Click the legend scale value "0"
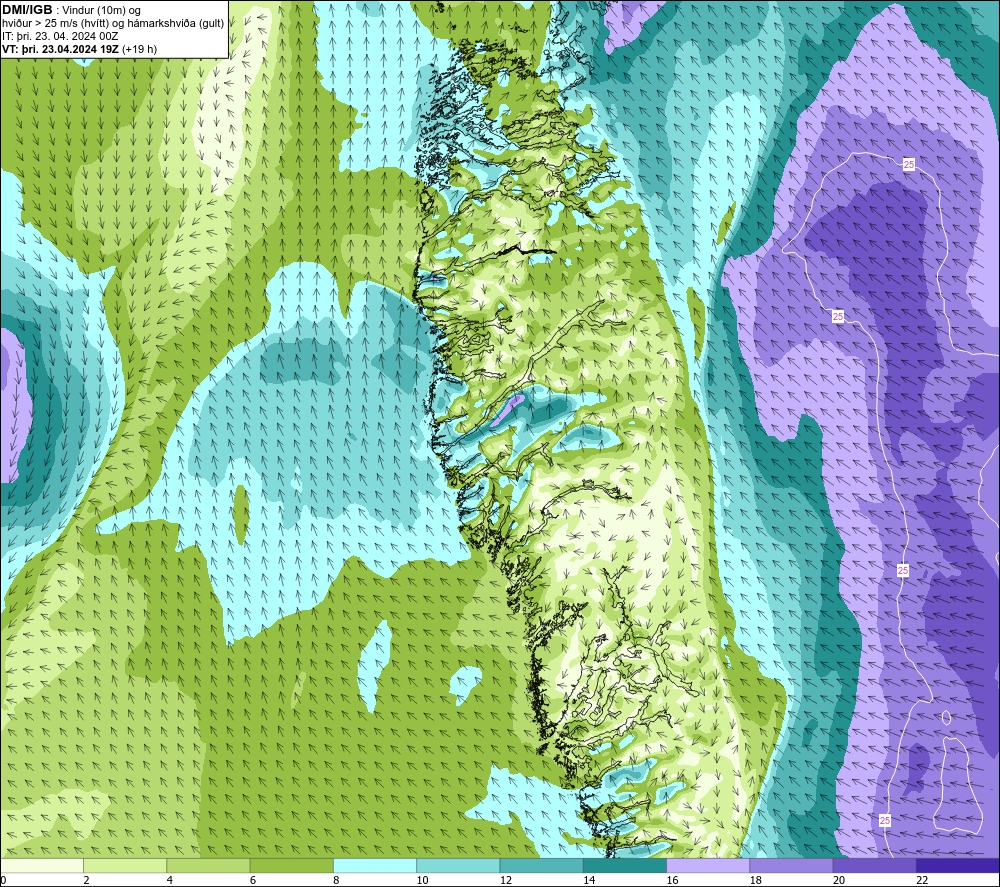 pyautogui.click(x=3, y=880)
